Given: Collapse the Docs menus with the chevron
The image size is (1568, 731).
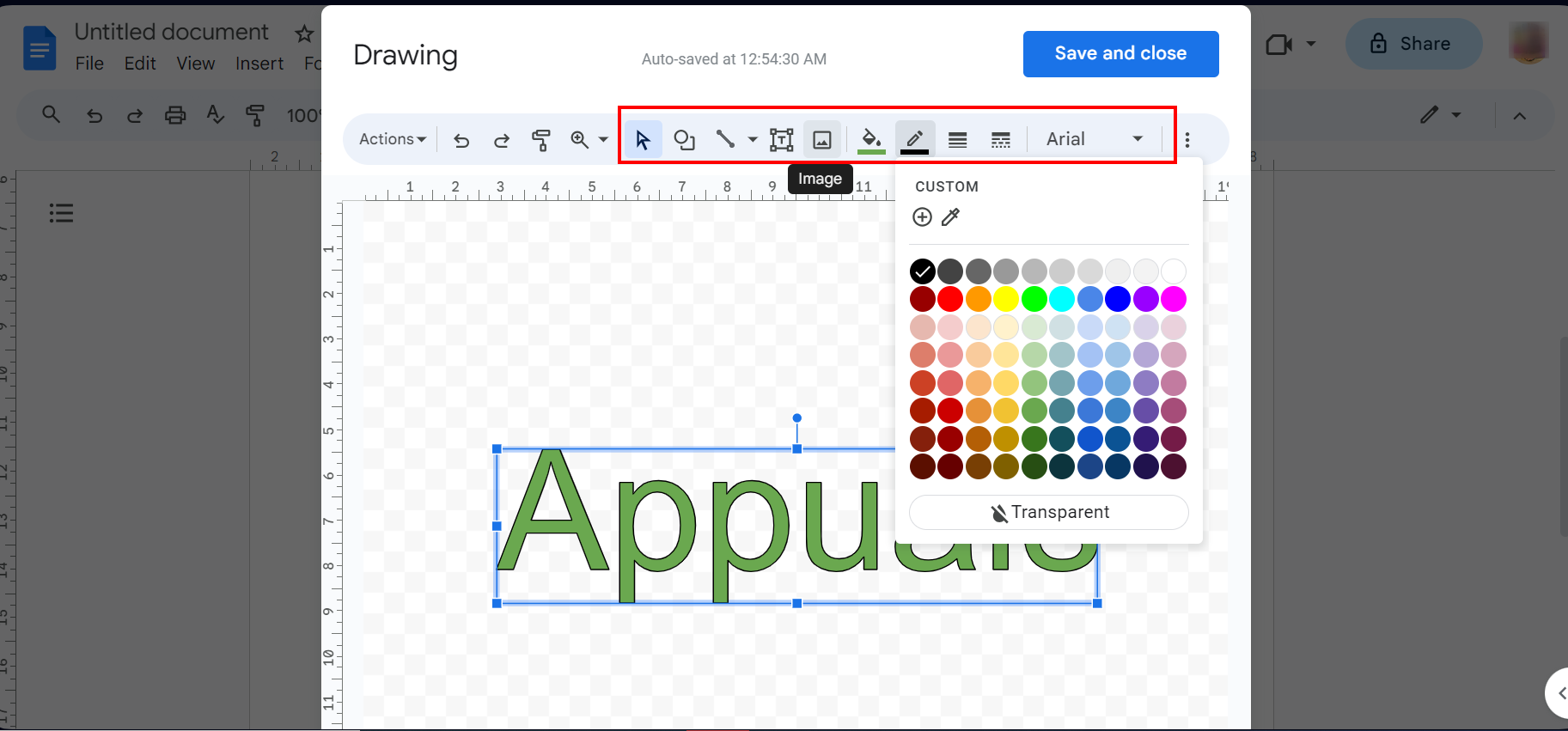Looking at the screenshot, I should [1520, 115].
